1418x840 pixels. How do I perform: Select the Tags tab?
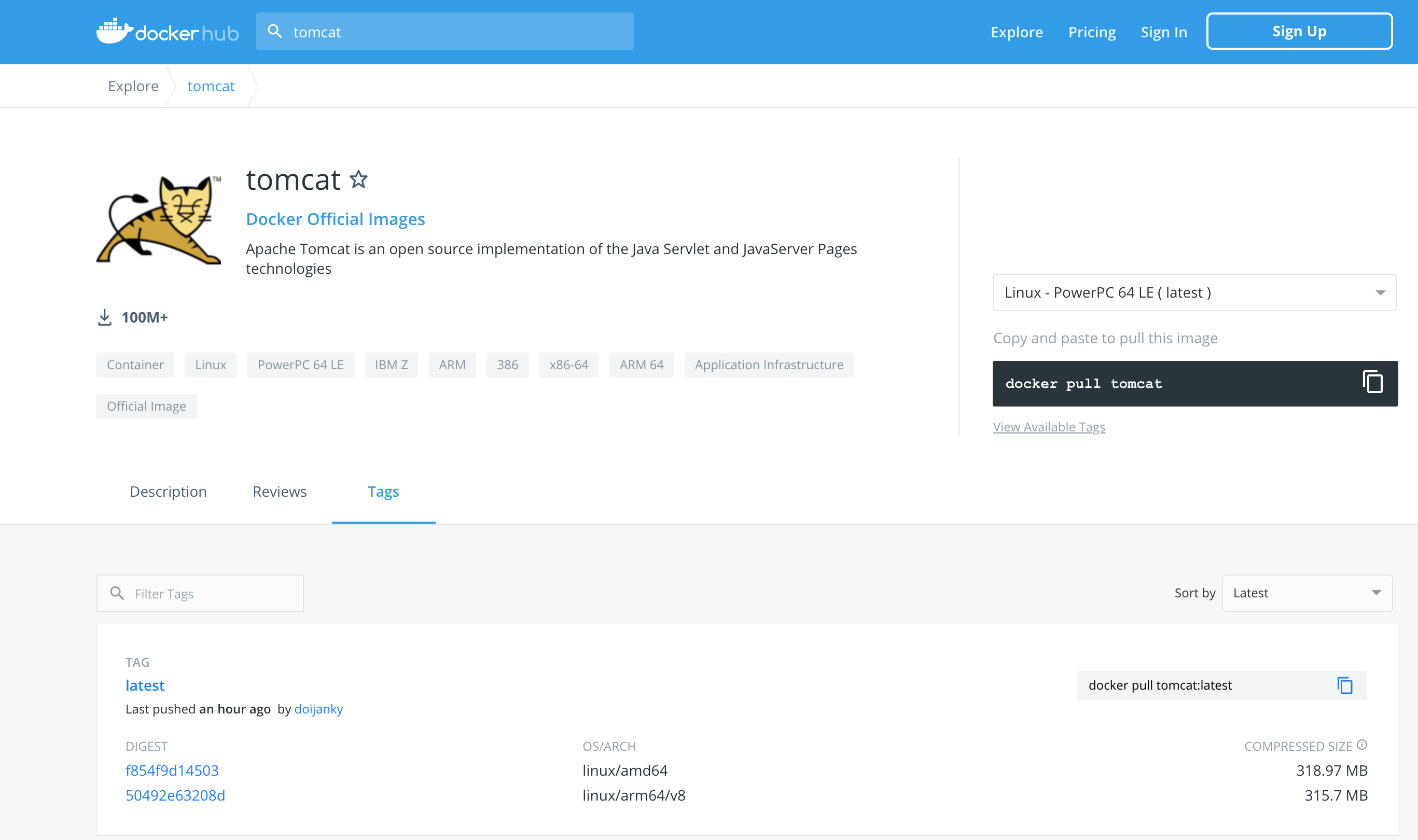pyautogui.click(x=383, y=492)
